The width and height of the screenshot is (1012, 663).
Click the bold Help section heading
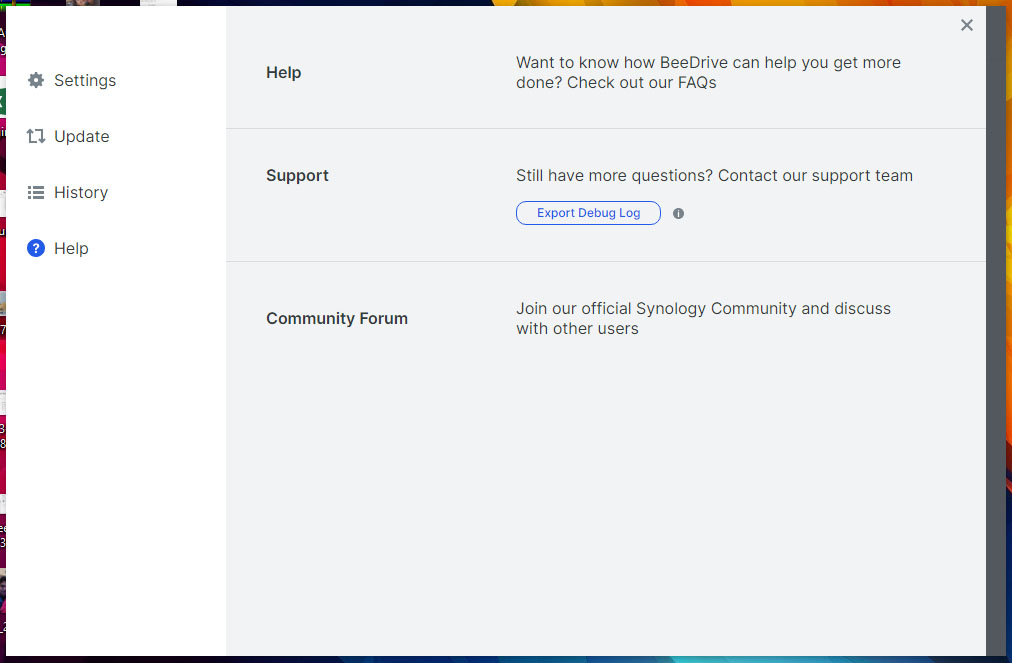[x=283, y=72]
